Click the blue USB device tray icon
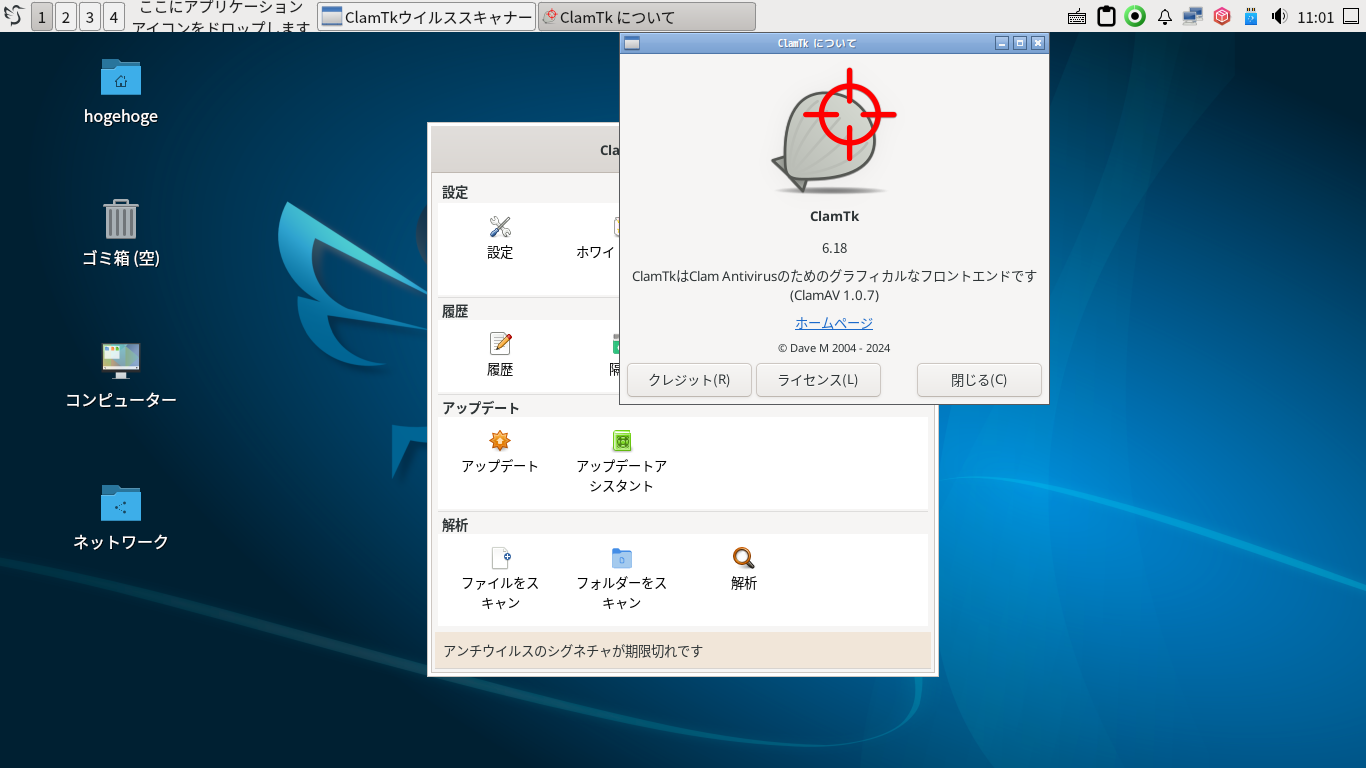The height and width of the screenshot is (768, 1366). [1250, 16]
